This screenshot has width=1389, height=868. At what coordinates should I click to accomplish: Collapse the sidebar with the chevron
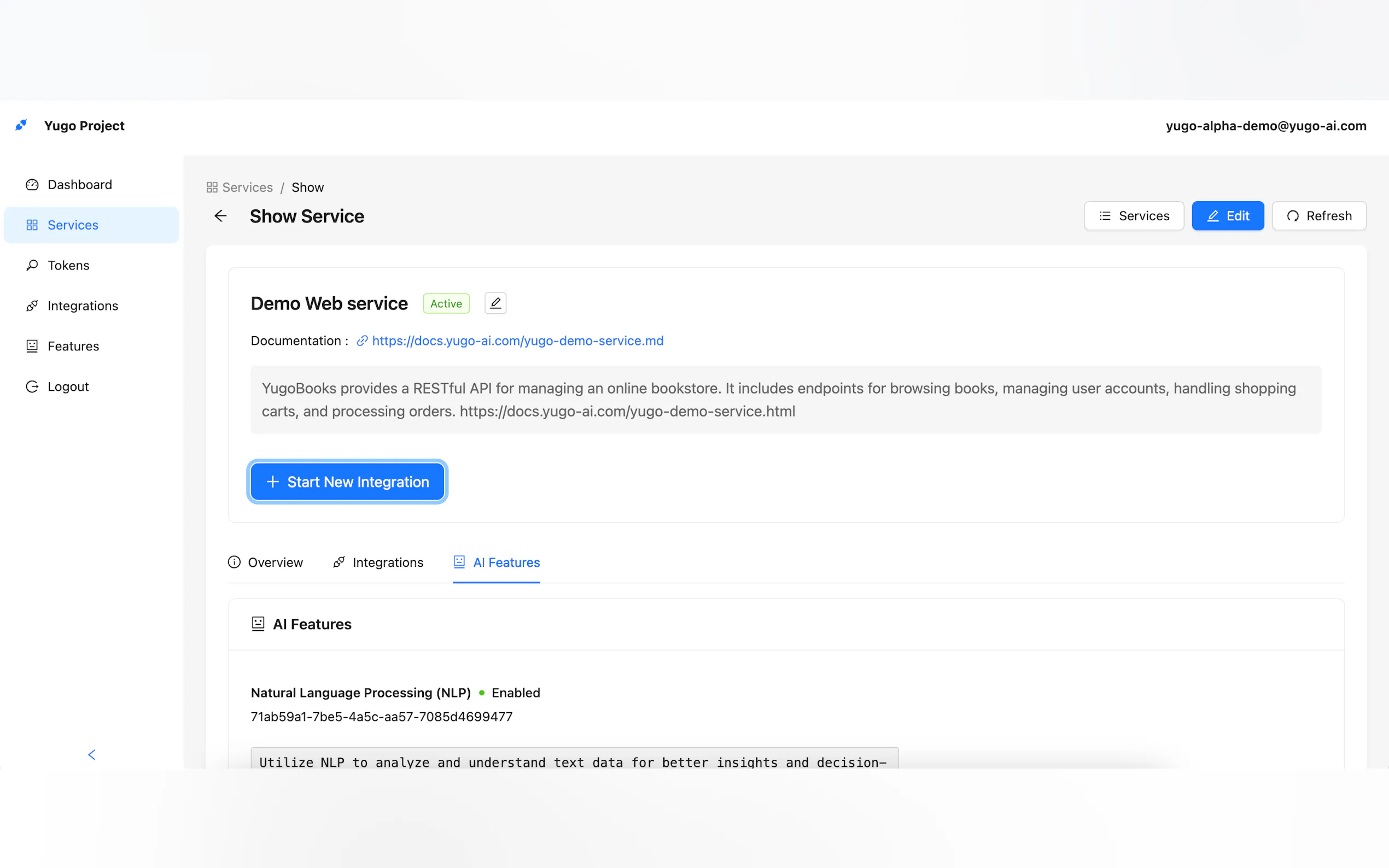pos(91,754)
